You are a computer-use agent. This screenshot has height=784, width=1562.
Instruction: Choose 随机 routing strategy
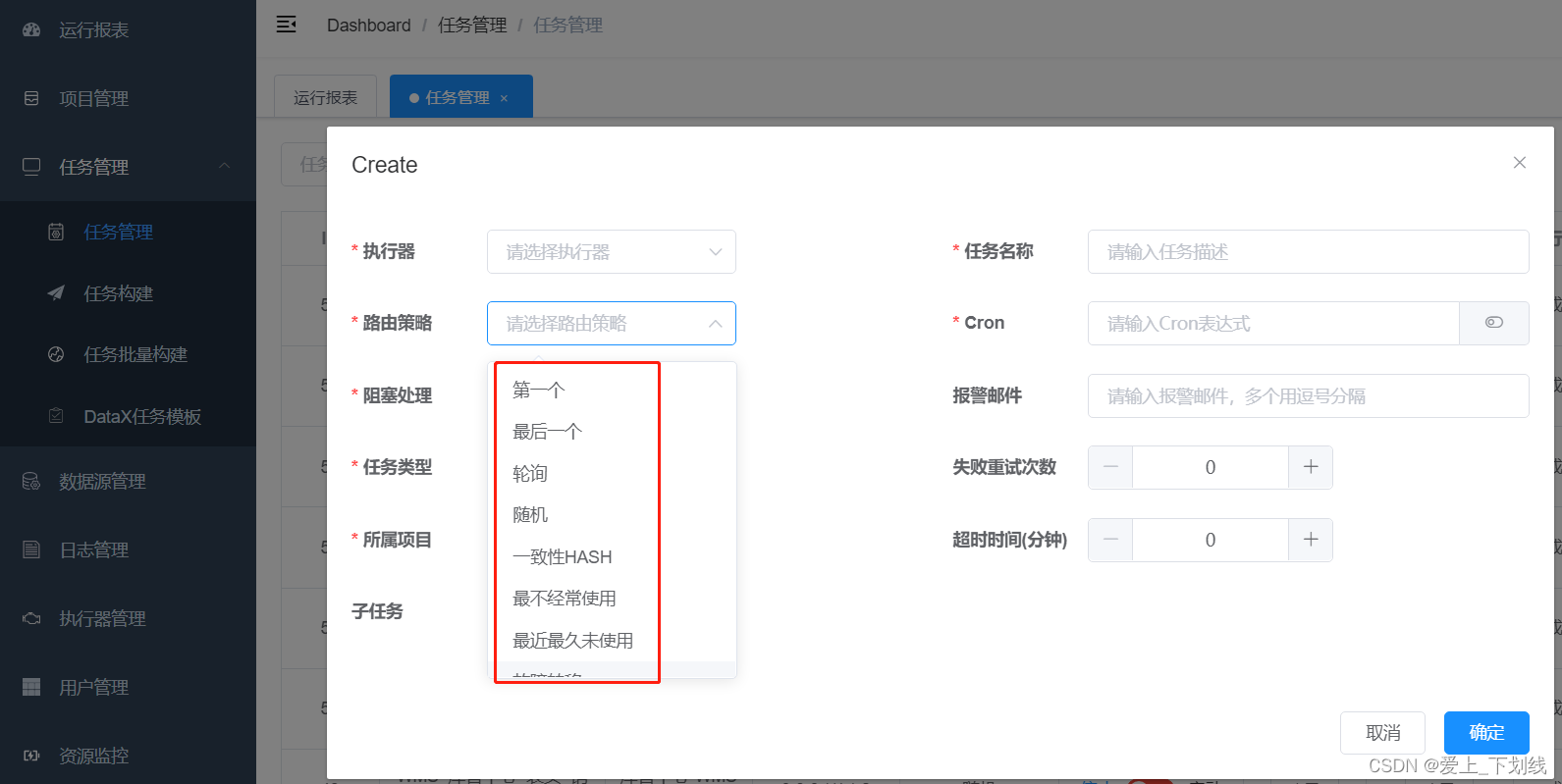[x=613, y=515]
